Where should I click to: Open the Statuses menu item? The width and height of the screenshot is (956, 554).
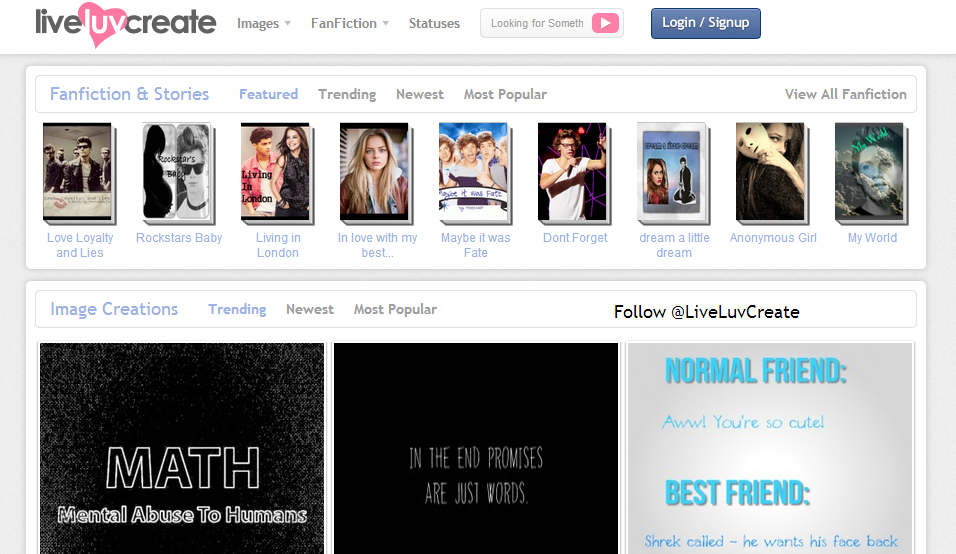pos(434,23)
